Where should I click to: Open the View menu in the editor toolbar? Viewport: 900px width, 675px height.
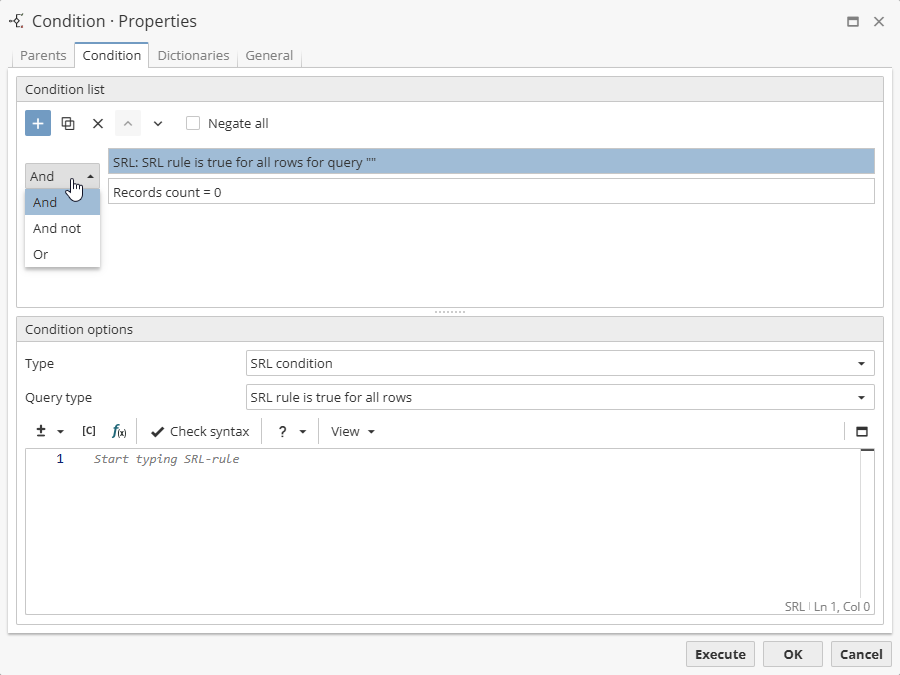pos(349,431)
